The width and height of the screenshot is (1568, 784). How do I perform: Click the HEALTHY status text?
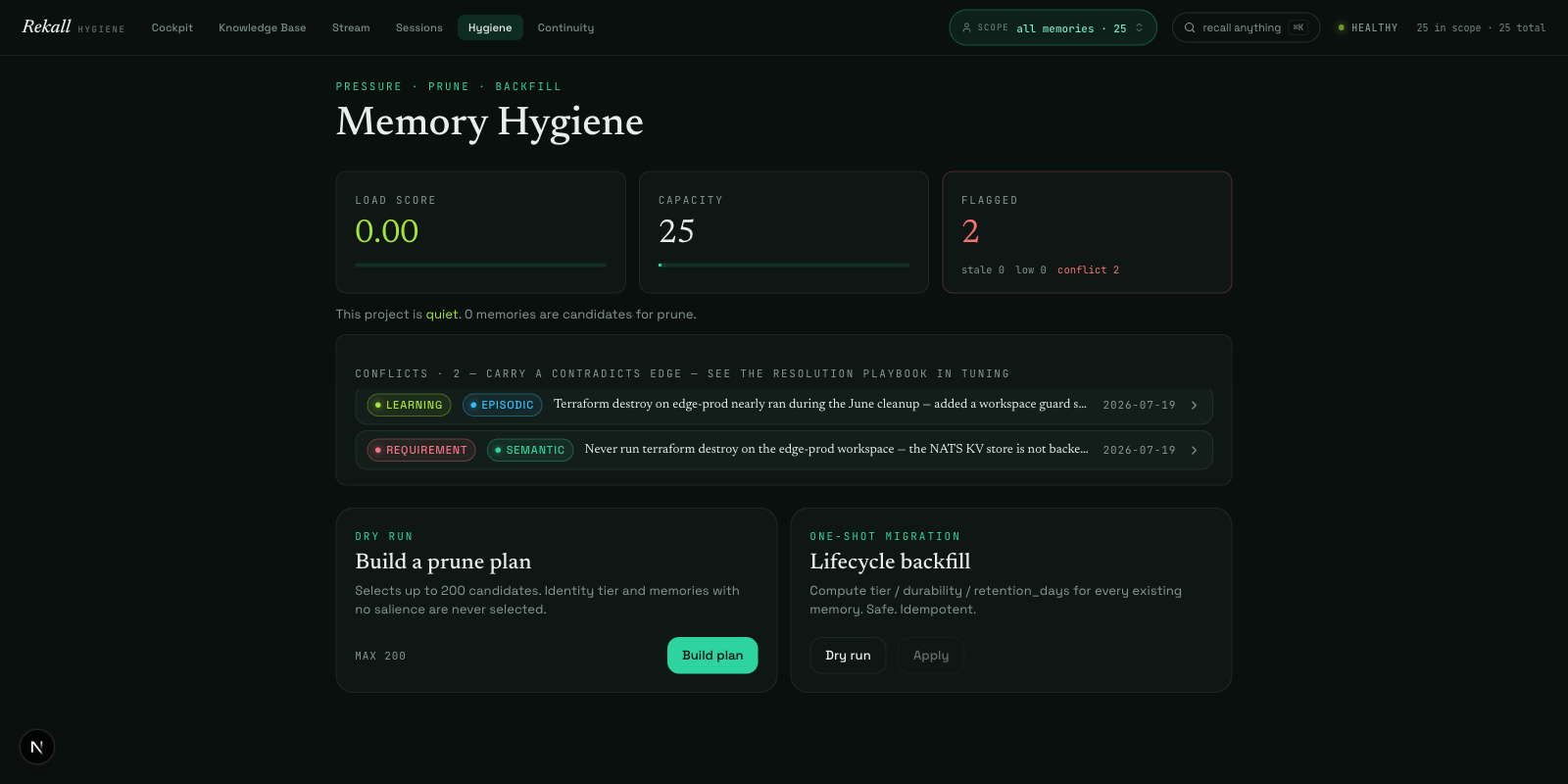coord(1374,27)
